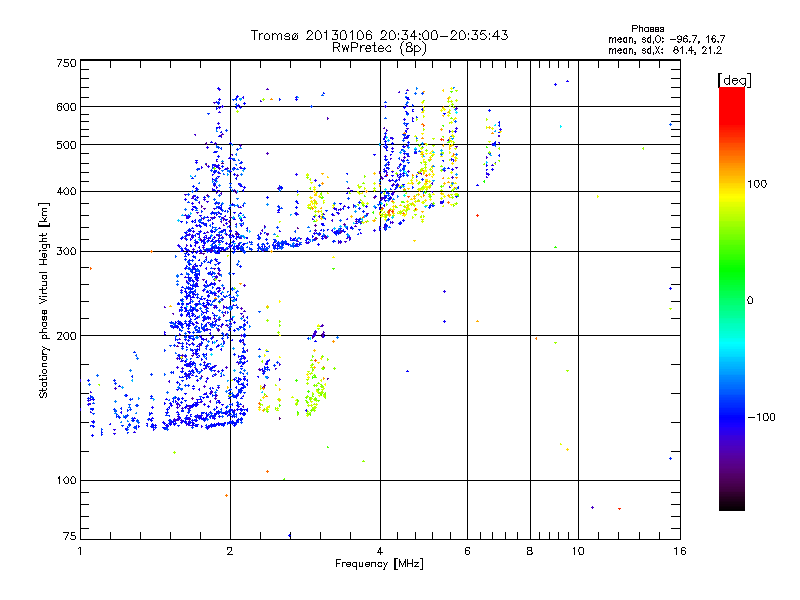Click the y-axis tick label '200'
Viewport: 800px width, 600px height.
click(x=66, y=336)
